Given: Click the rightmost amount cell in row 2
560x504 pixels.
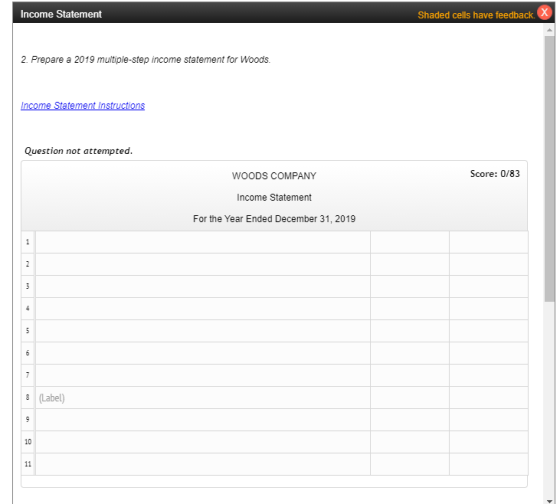Looking at the screenshot, I should pos(489,264).
